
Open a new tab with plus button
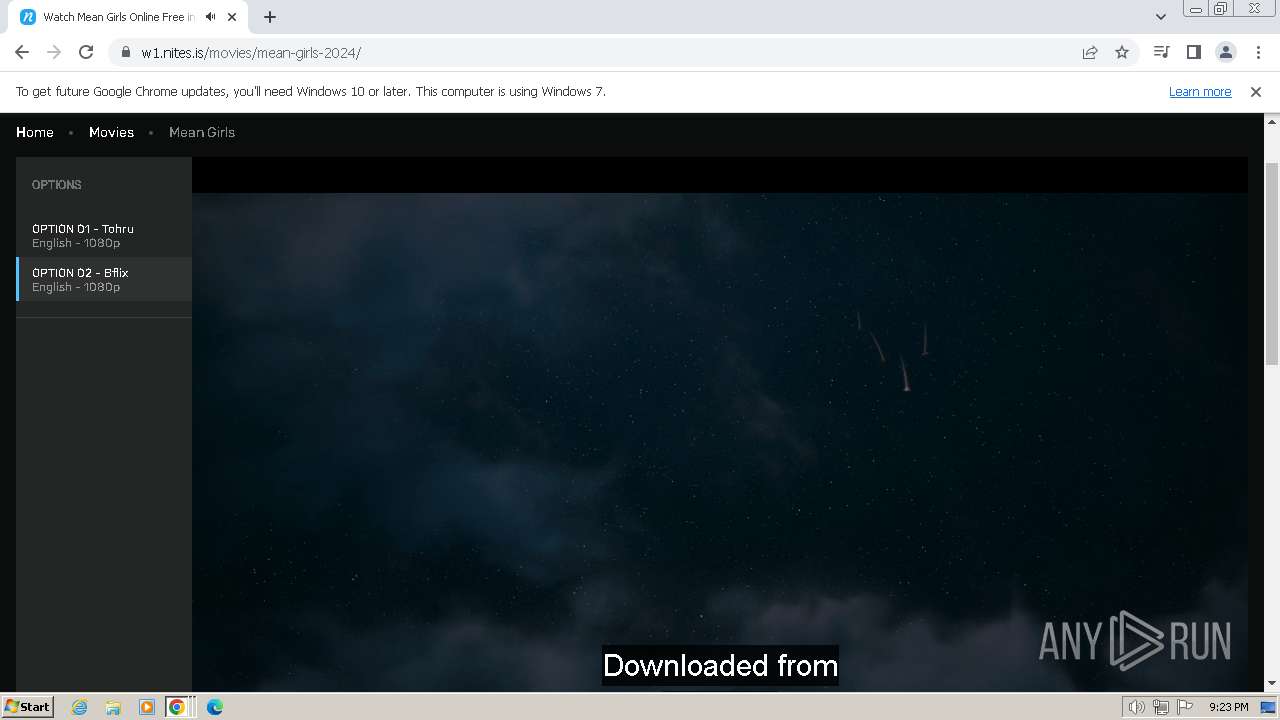click(x=270, y=17)
